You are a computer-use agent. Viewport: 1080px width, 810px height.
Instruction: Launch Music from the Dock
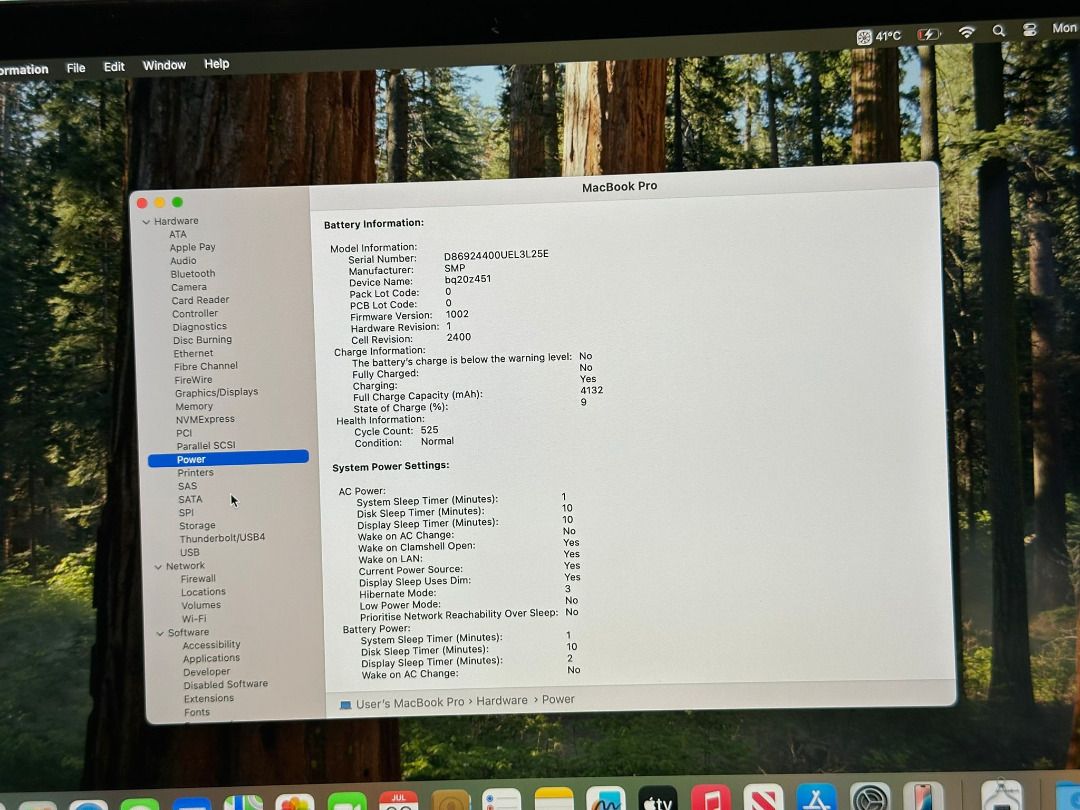tap(710, 799)
